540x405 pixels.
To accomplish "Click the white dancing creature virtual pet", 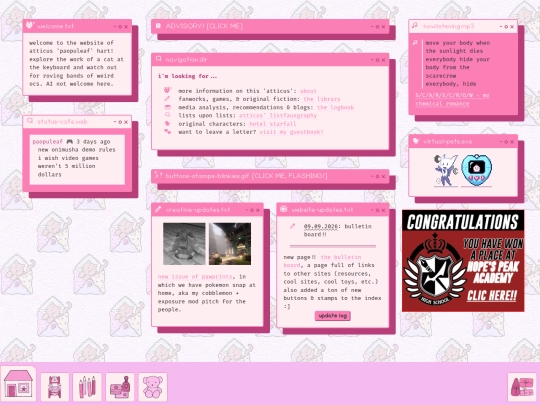I will click(446, 170).
